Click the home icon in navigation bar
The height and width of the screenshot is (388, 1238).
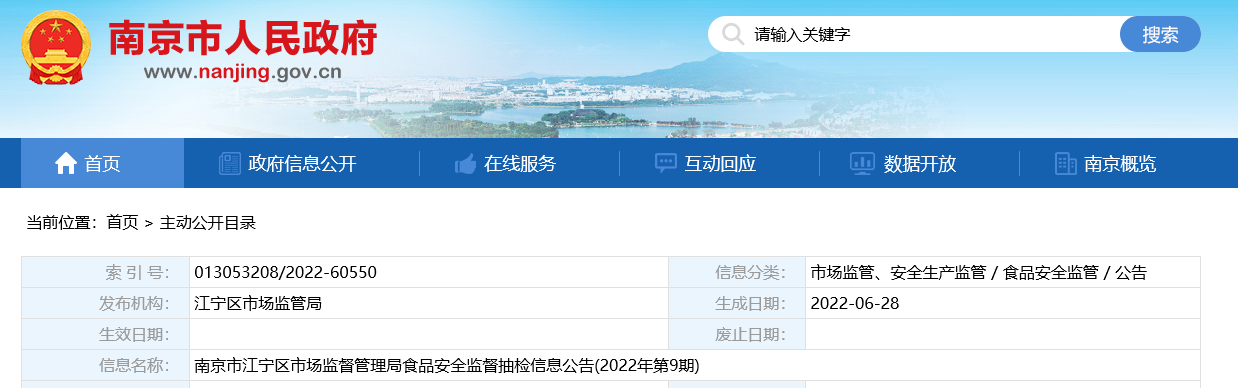point(66,164)
